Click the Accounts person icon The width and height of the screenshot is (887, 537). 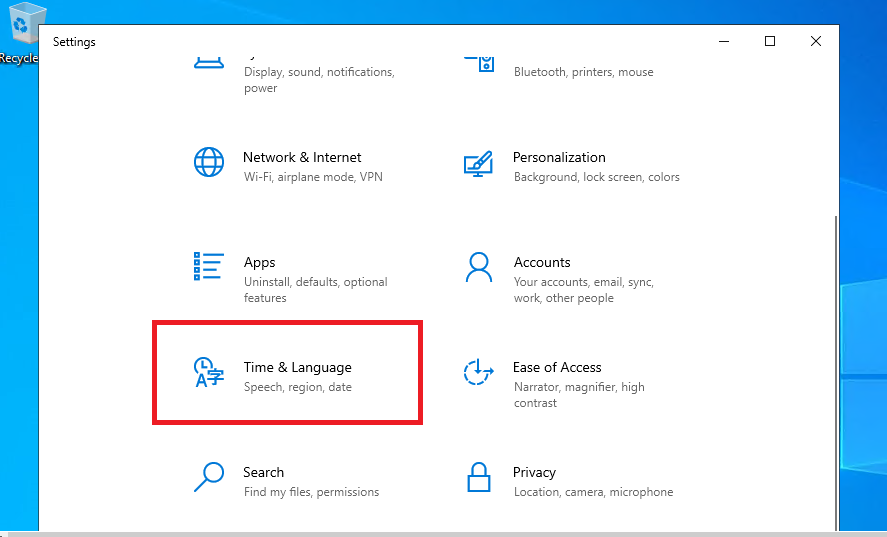click(x=479, y=267)
